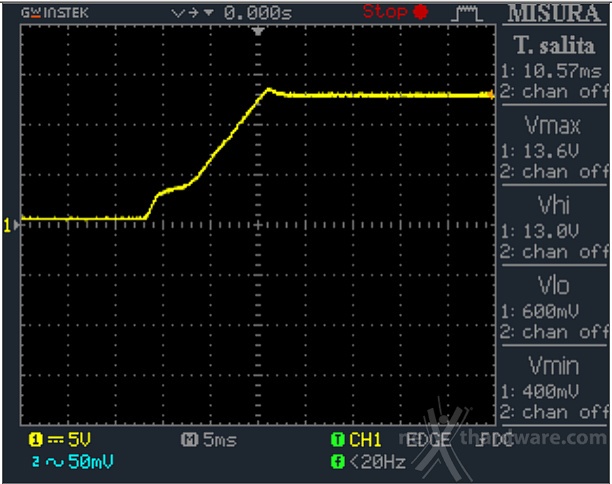Click the green T trigger icon
612x484 pixels.
338,440
